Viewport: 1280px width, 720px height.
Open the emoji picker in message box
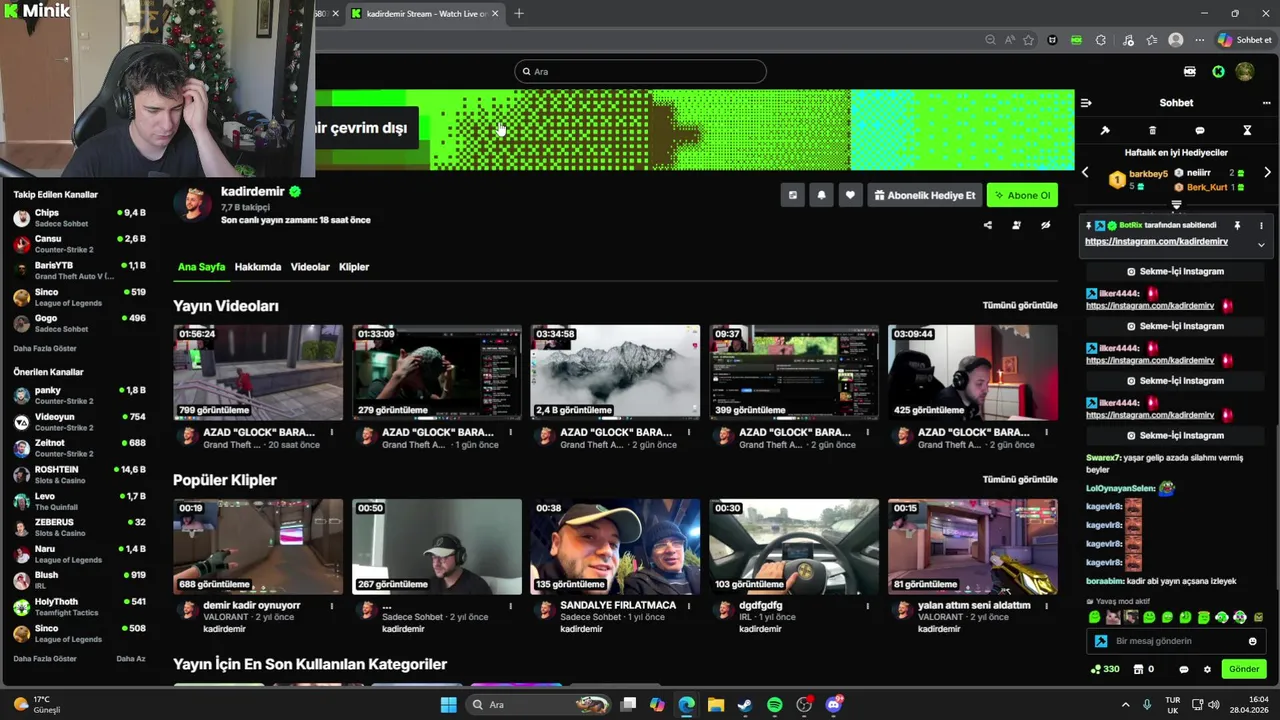click(x=1252, y=641)
